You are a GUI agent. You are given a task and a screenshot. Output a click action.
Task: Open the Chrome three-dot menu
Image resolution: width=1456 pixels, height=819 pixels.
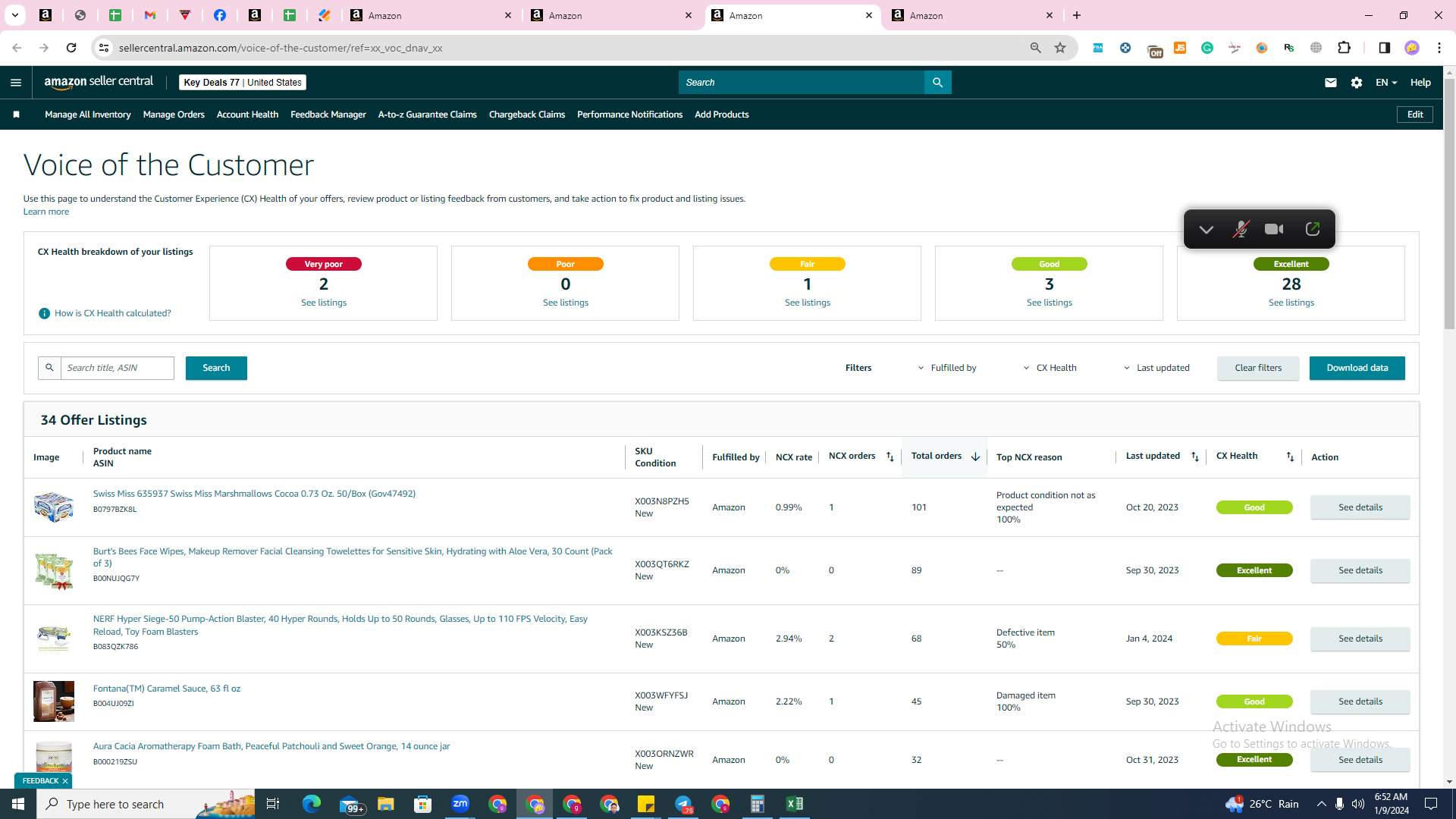point(1439,48)
